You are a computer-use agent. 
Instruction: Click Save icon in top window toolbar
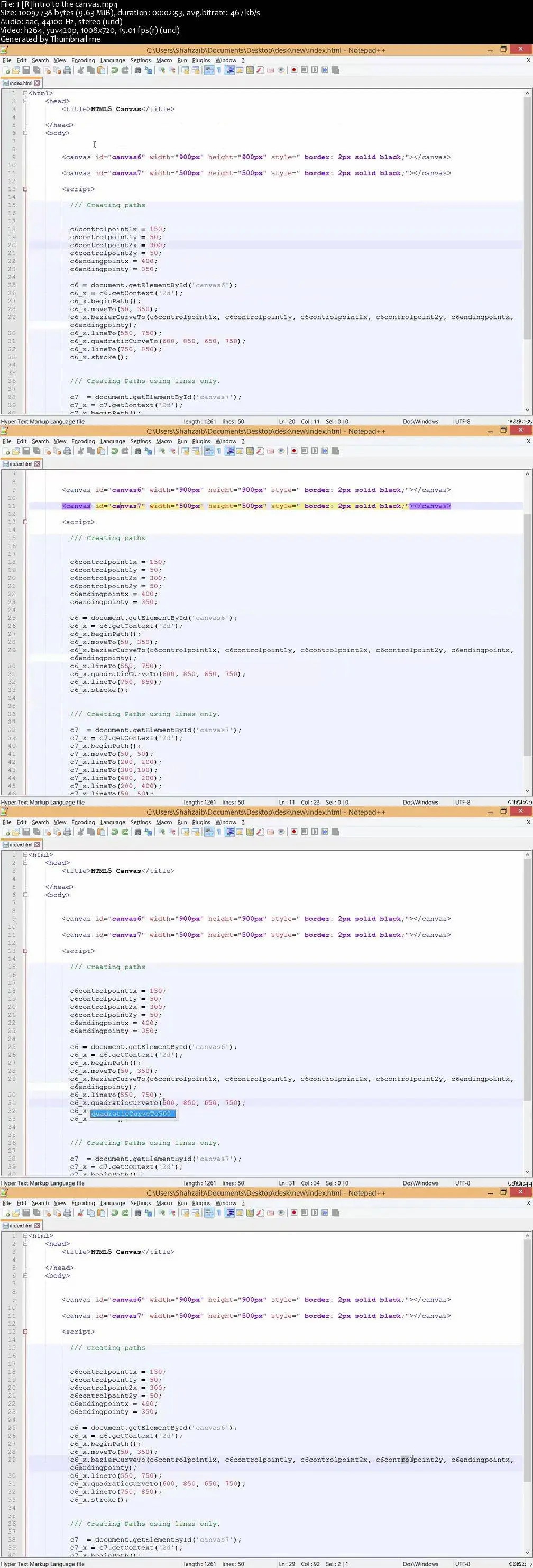pos(25,70)
